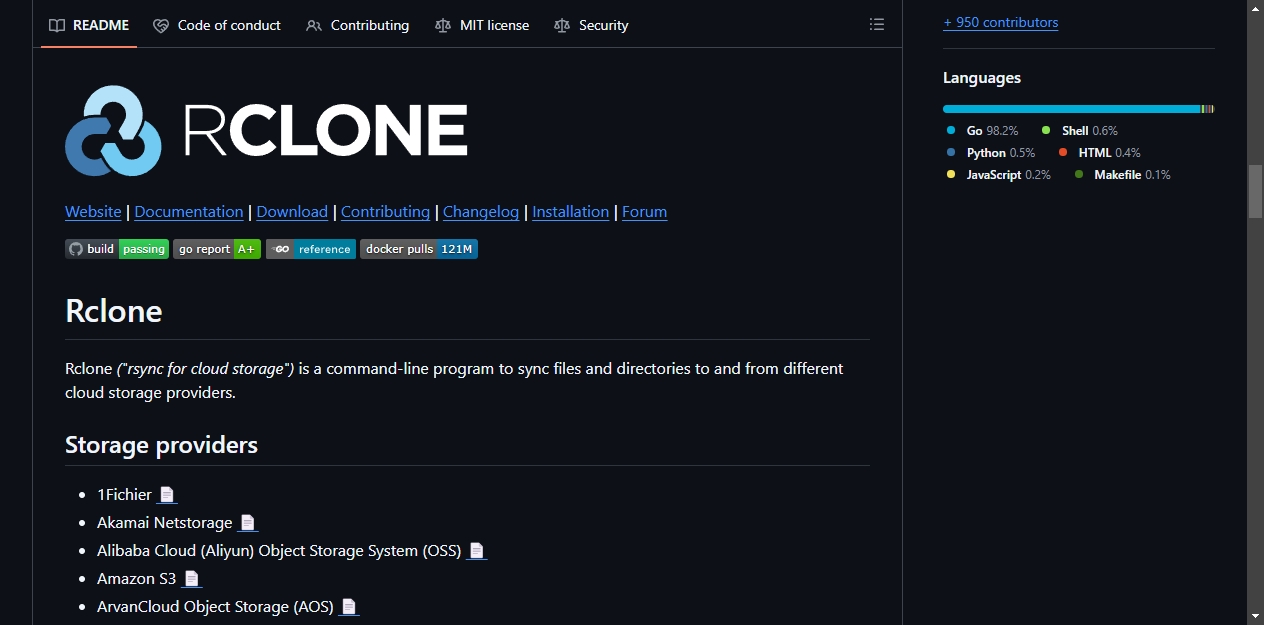Click the go report A+ badge

[x=217, y=249]
